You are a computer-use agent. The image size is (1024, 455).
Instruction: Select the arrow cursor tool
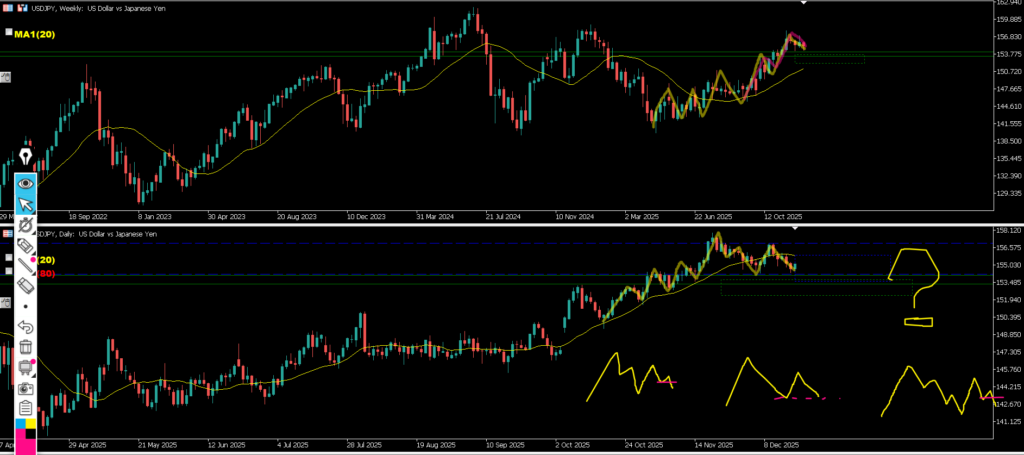26,205
